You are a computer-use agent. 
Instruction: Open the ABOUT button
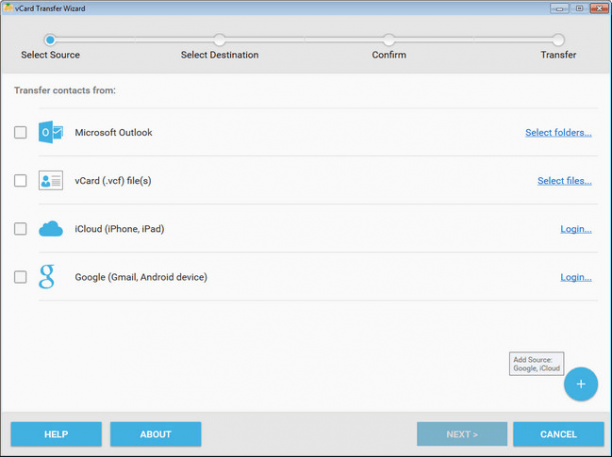pyautogui.click(x=156, y=434)
